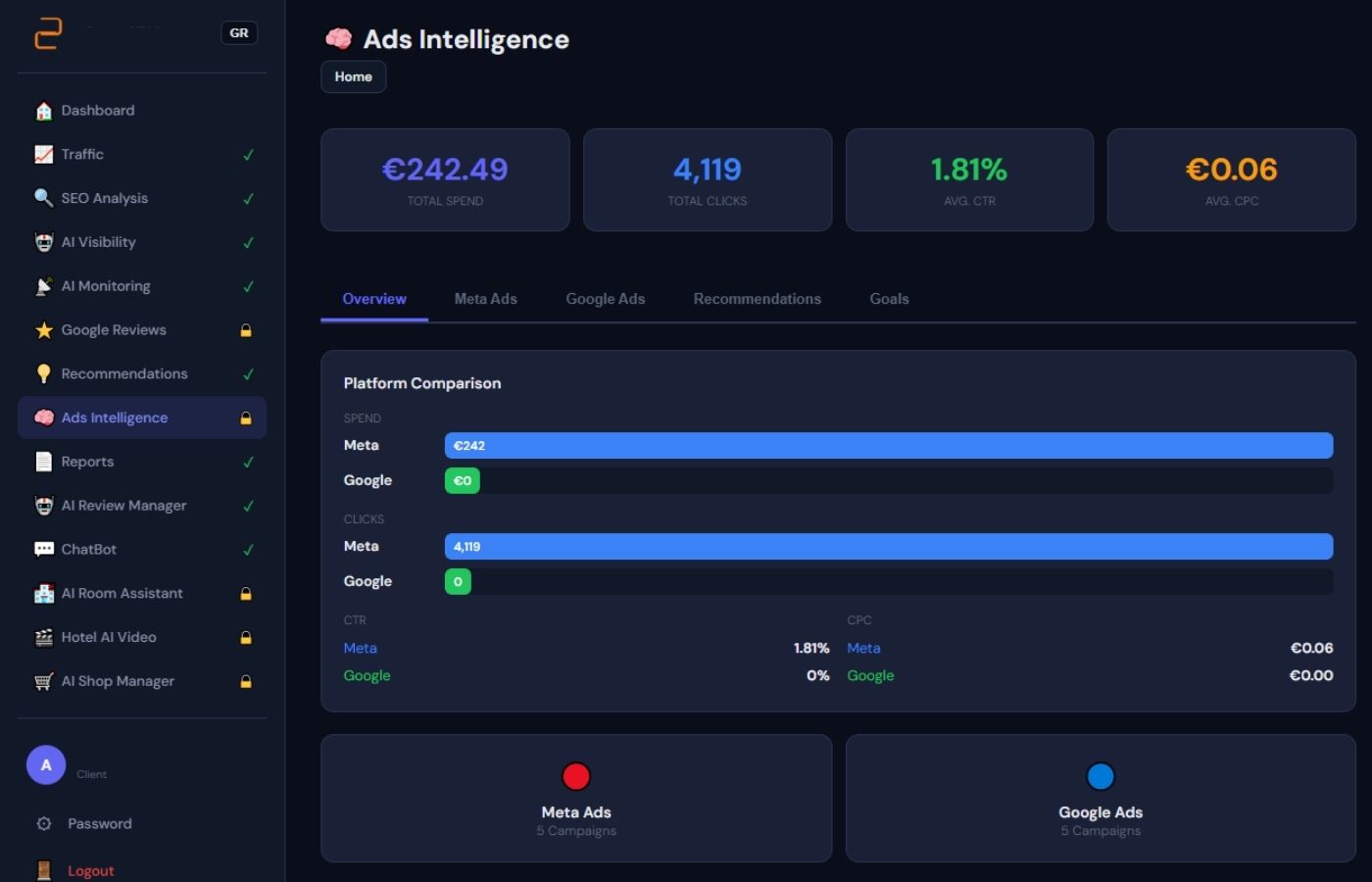Click the Password gear icon
The image size is (1372, 882).
(44, 824)
